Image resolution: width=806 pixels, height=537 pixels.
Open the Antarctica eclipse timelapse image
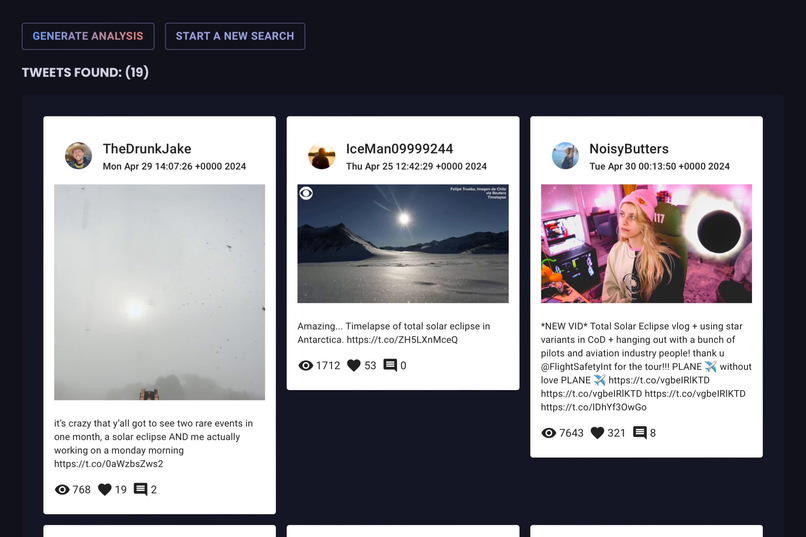click(403, 244)
